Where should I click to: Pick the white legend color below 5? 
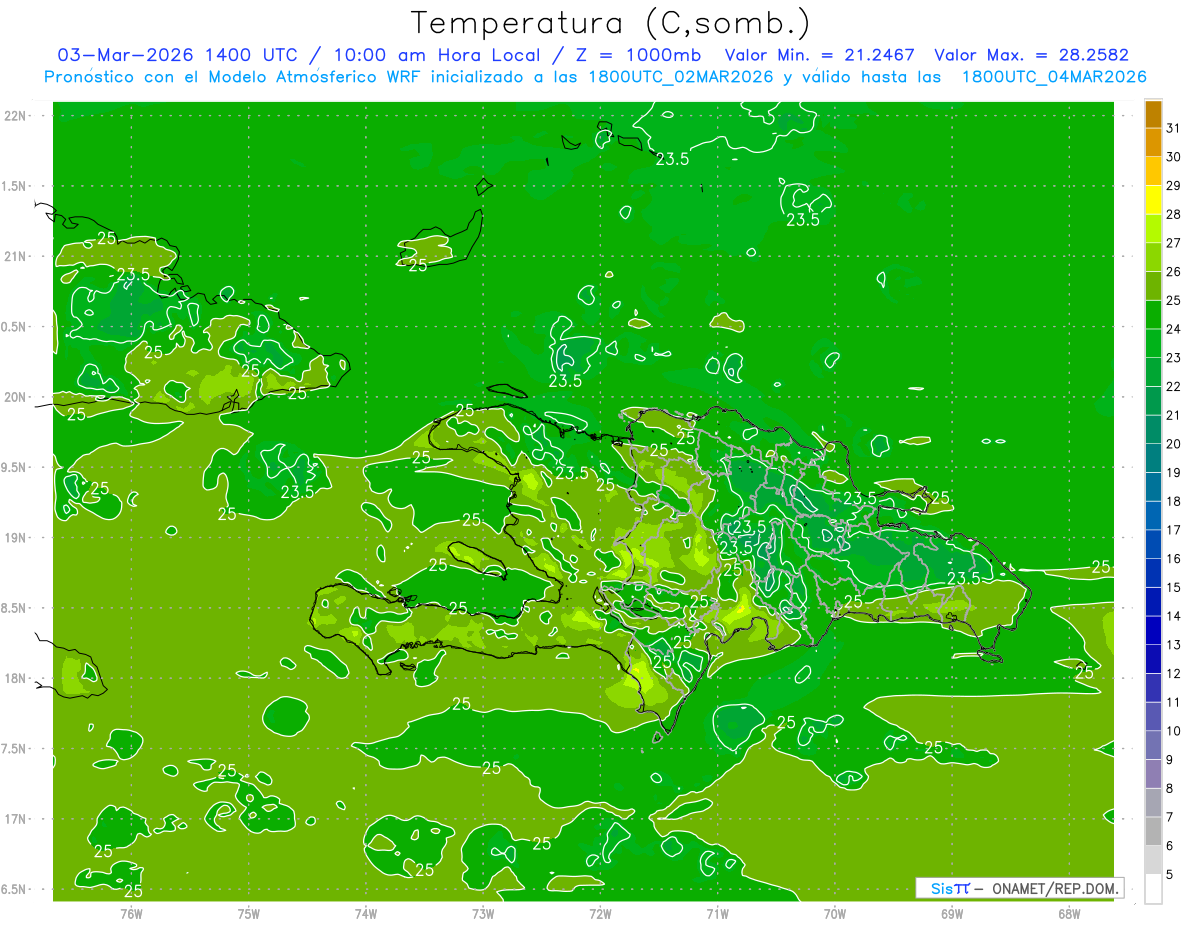[x=1153, y=889]
